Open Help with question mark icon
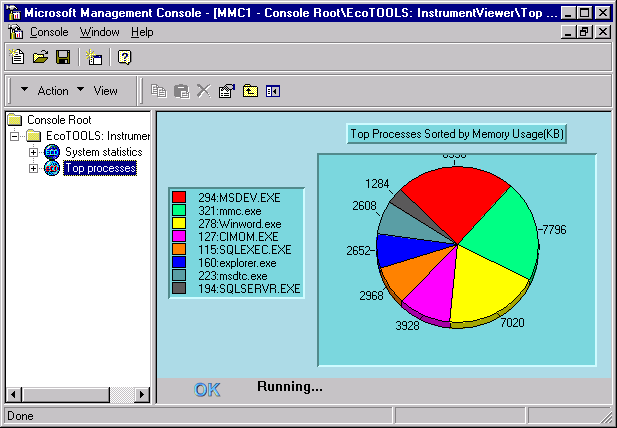The width and height of the screenshot is (617, 428). click(124, 57)
